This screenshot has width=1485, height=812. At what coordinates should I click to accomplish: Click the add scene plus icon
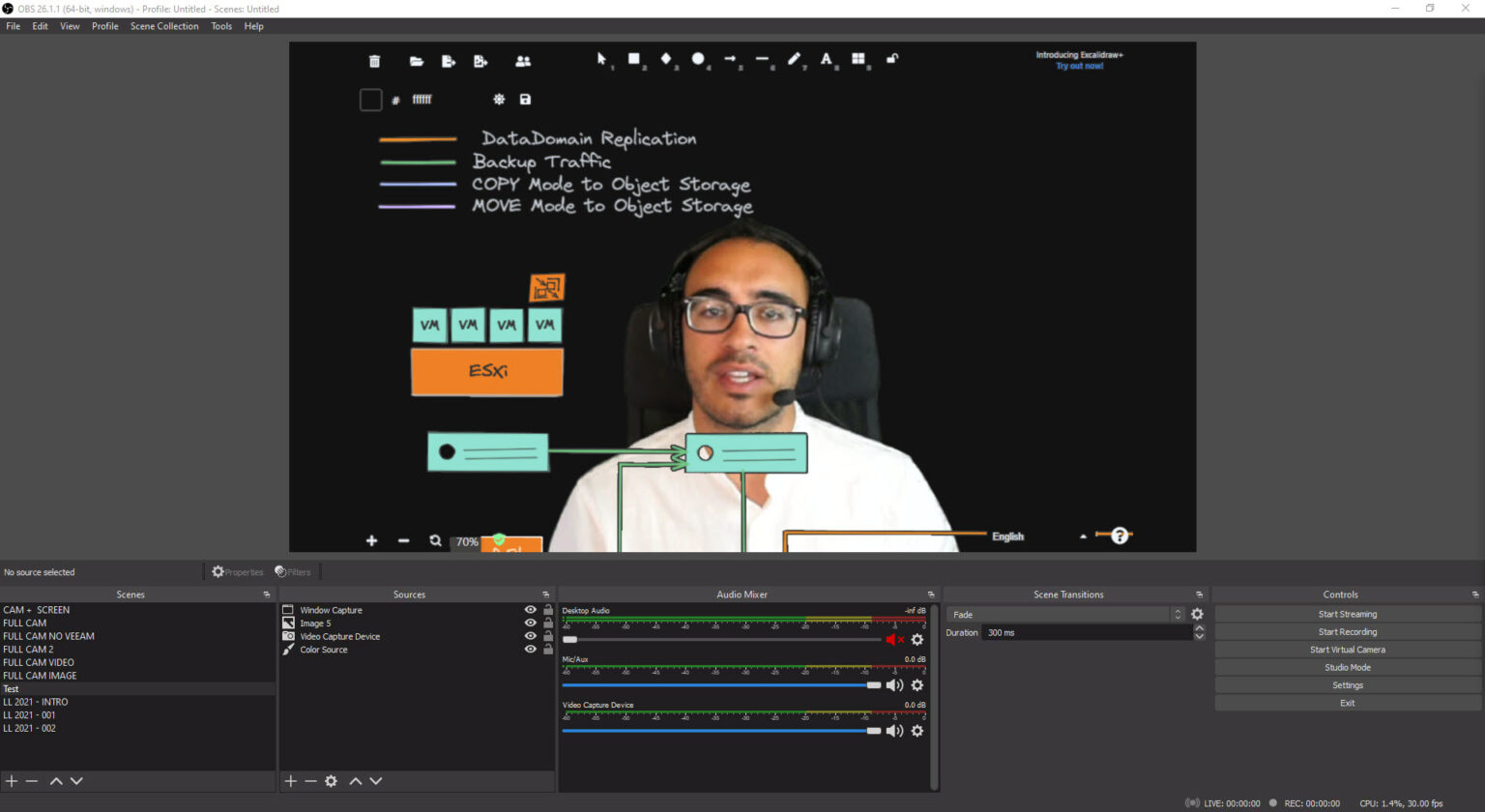[12, 781]
